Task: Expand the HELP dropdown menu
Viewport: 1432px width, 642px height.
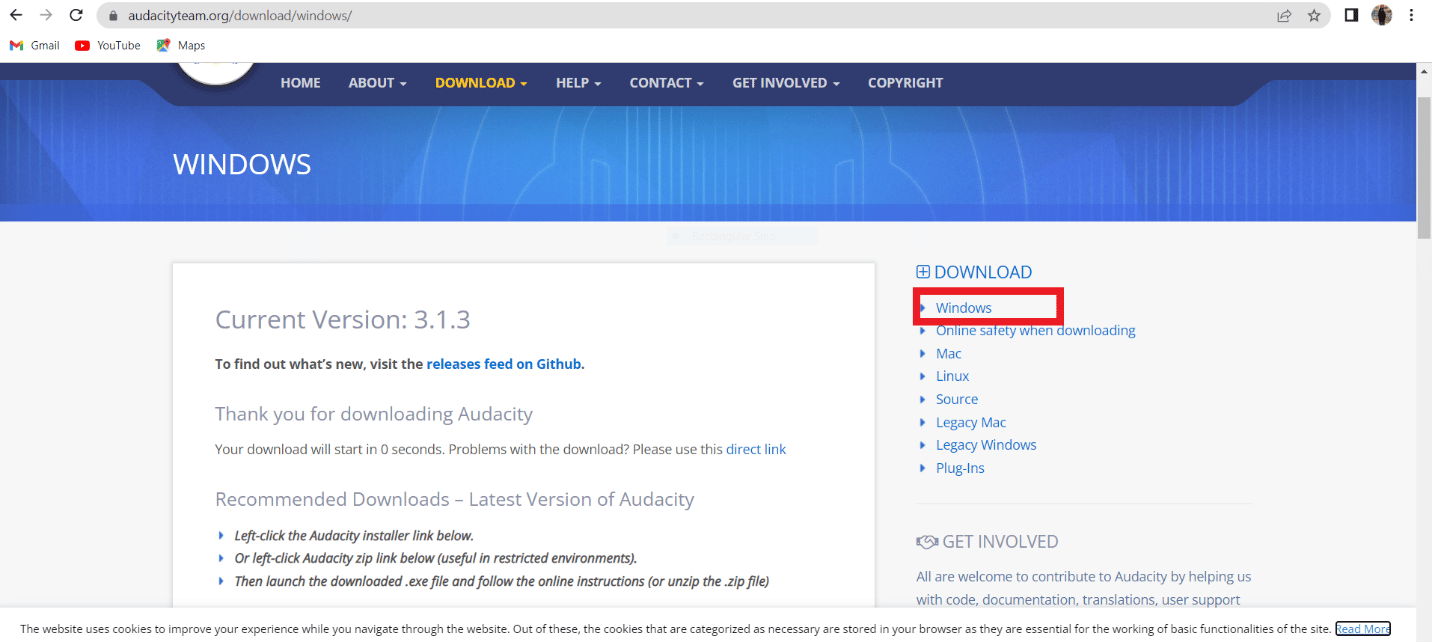Action: tap(579, 83)
